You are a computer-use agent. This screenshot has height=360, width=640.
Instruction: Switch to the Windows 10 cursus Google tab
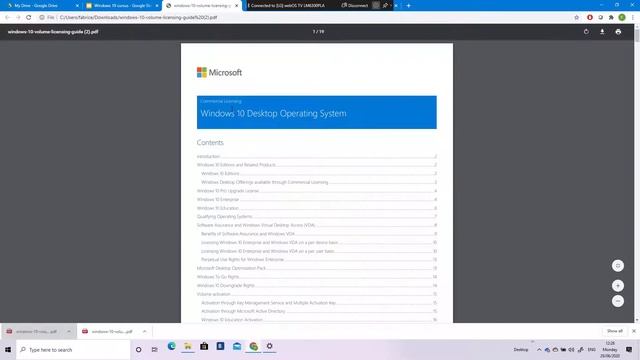122,6
